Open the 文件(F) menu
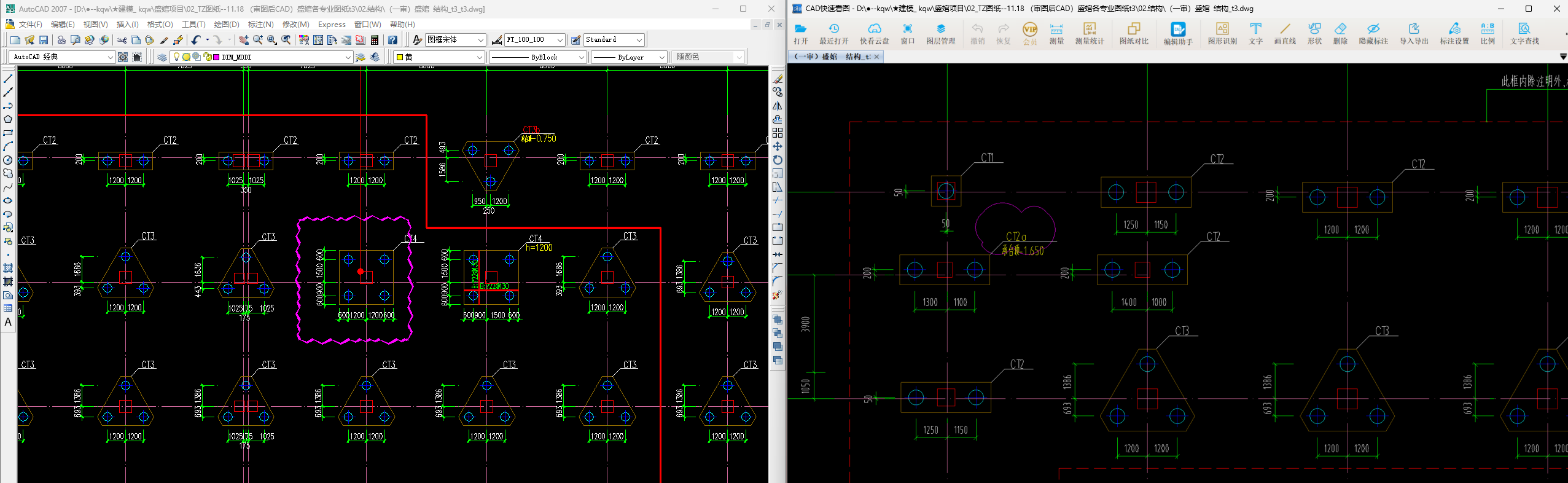This screenshot has height=483, width=1568. pyautogui.click(x=30, y=25)
